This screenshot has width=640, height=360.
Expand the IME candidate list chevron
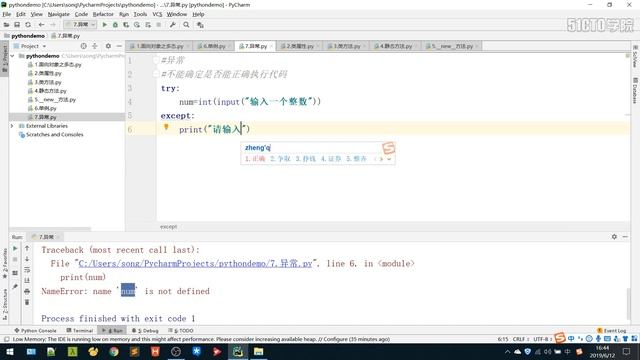(x=389, y=159)
